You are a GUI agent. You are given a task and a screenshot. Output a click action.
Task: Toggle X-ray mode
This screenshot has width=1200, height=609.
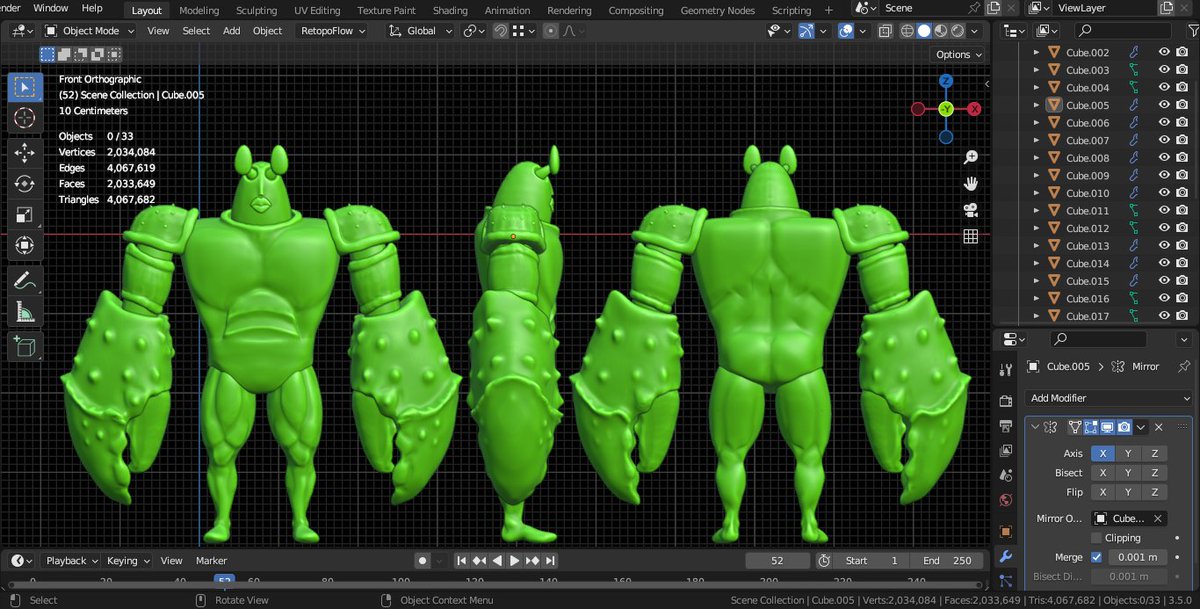click(x=884, y=31)
